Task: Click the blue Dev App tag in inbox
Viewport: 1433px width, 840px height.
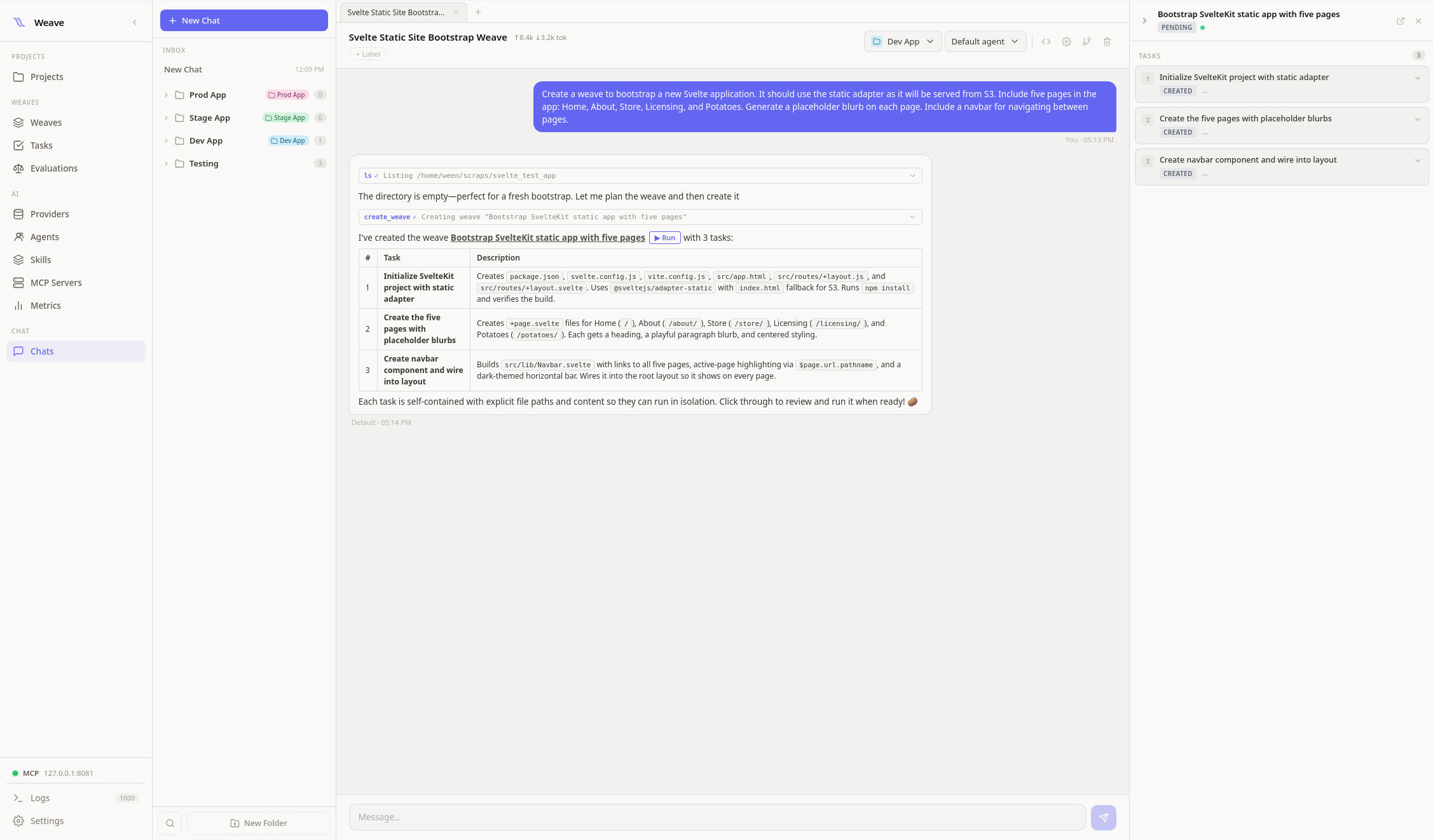Action: click(x=288, y=141)
